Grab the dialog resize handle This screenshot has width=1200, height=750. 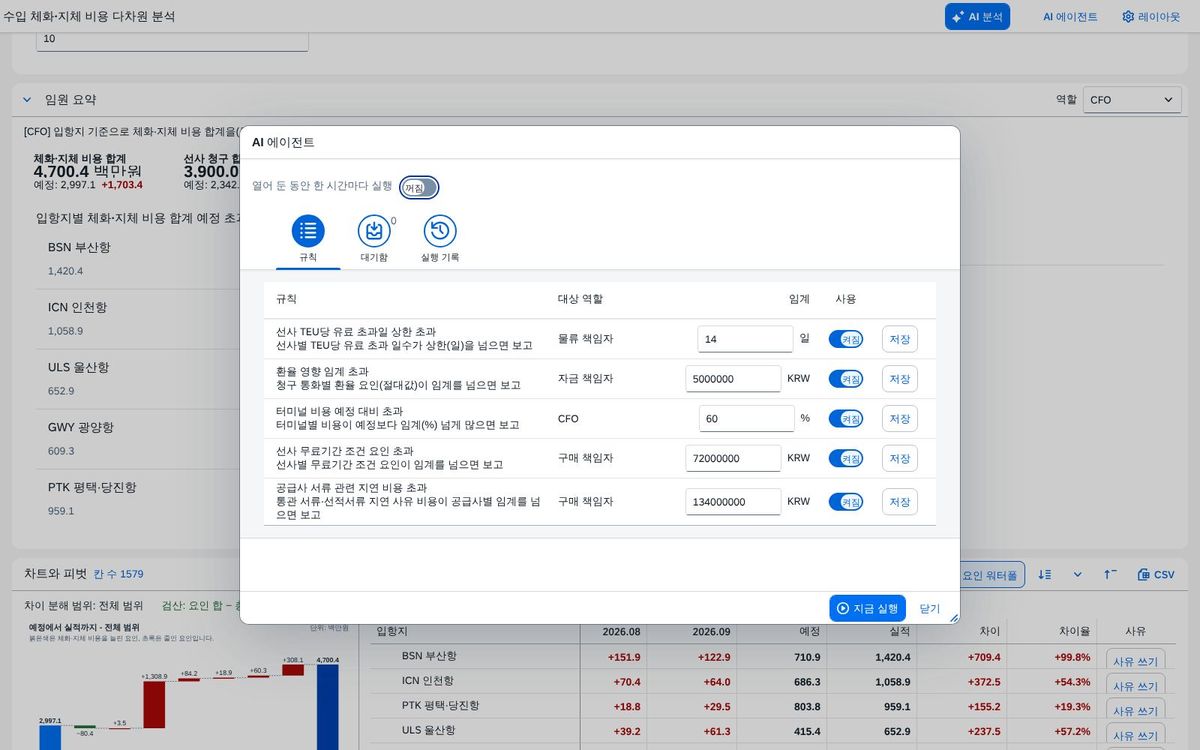pos(953,618)
